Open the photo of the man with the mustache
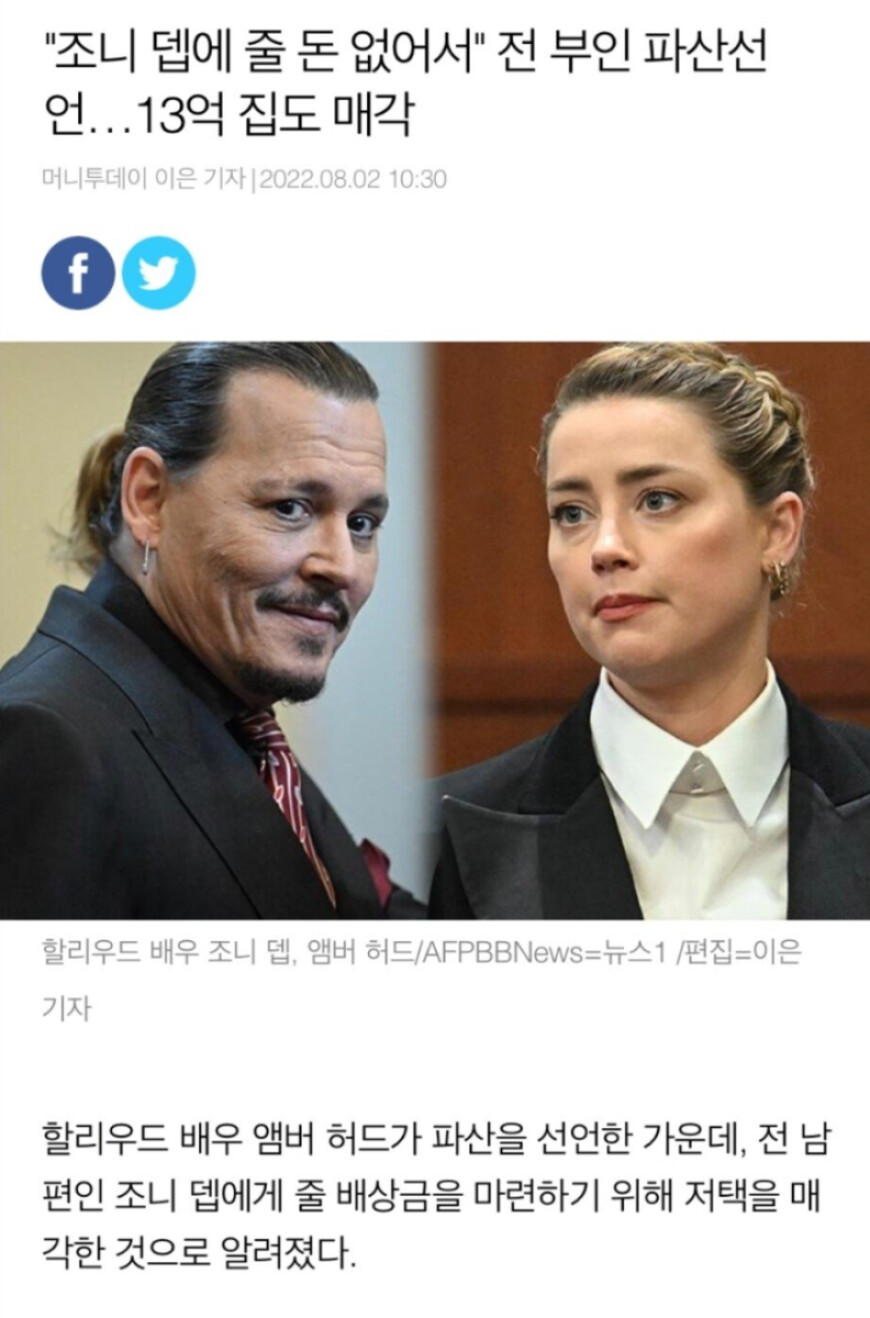This screenshot has height=1318, width=870. (x=213, y=630)
